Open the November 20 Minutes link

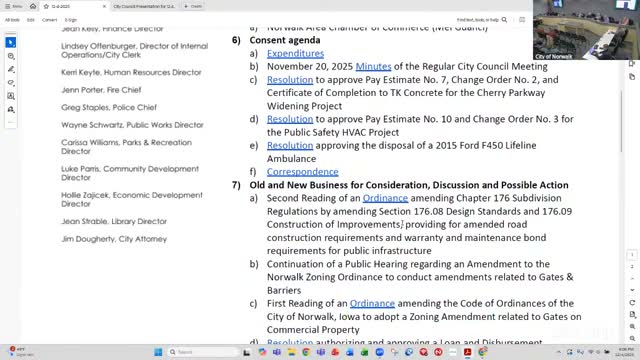coord(373,67)
